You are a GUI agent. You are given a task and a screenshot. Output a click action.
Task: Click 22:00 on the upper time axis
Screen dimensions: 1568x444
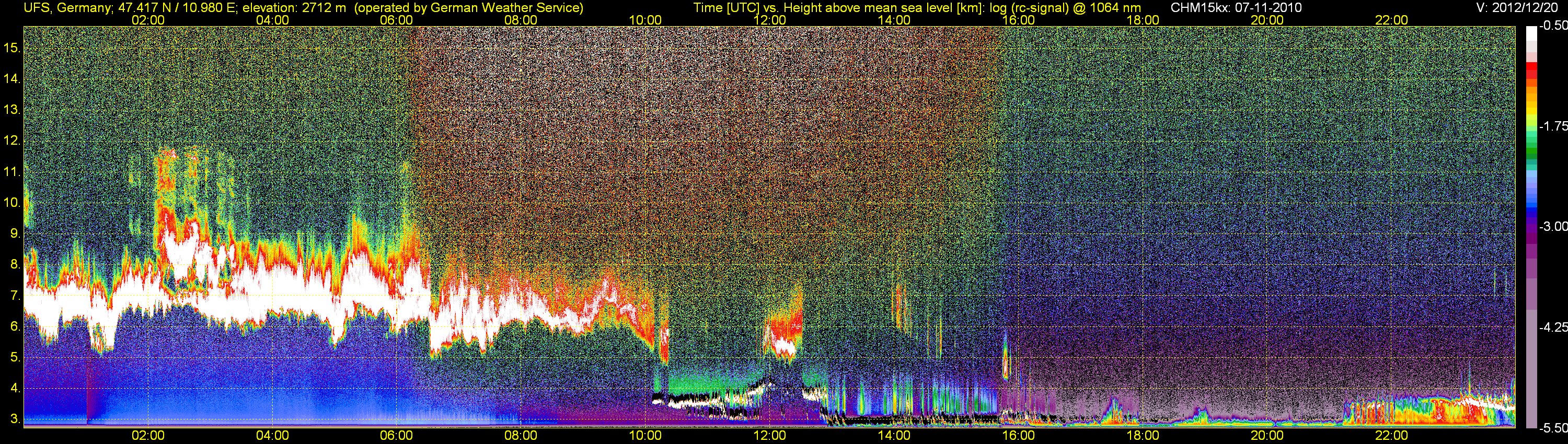1391,20
